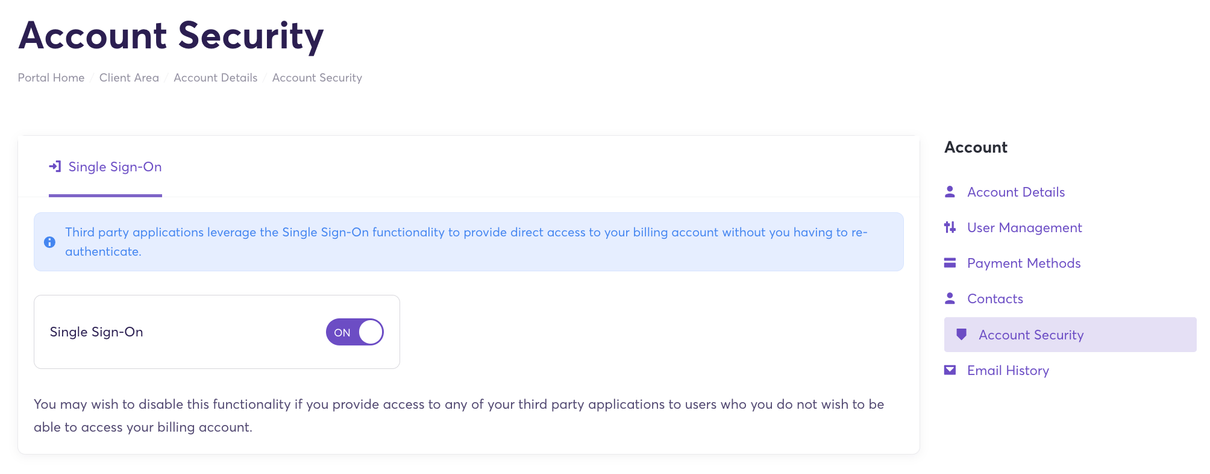Click the Account Details person icon

[x=950, y=192]
